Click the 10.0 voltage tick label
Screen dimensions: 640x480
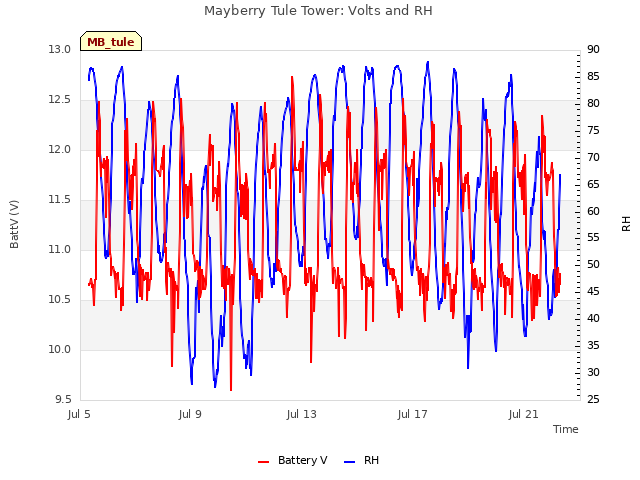60,349
